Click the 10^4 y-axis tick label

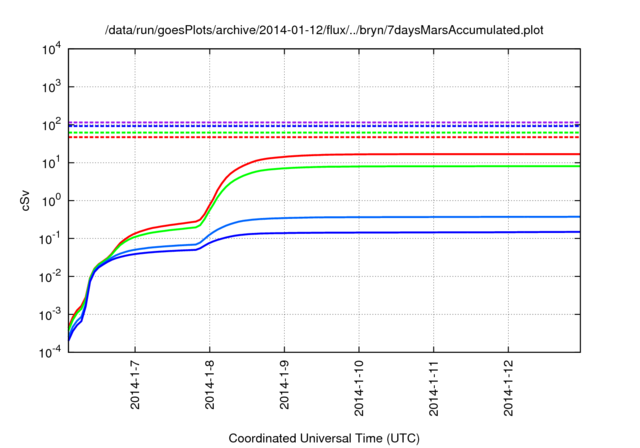tap(51, 49)
